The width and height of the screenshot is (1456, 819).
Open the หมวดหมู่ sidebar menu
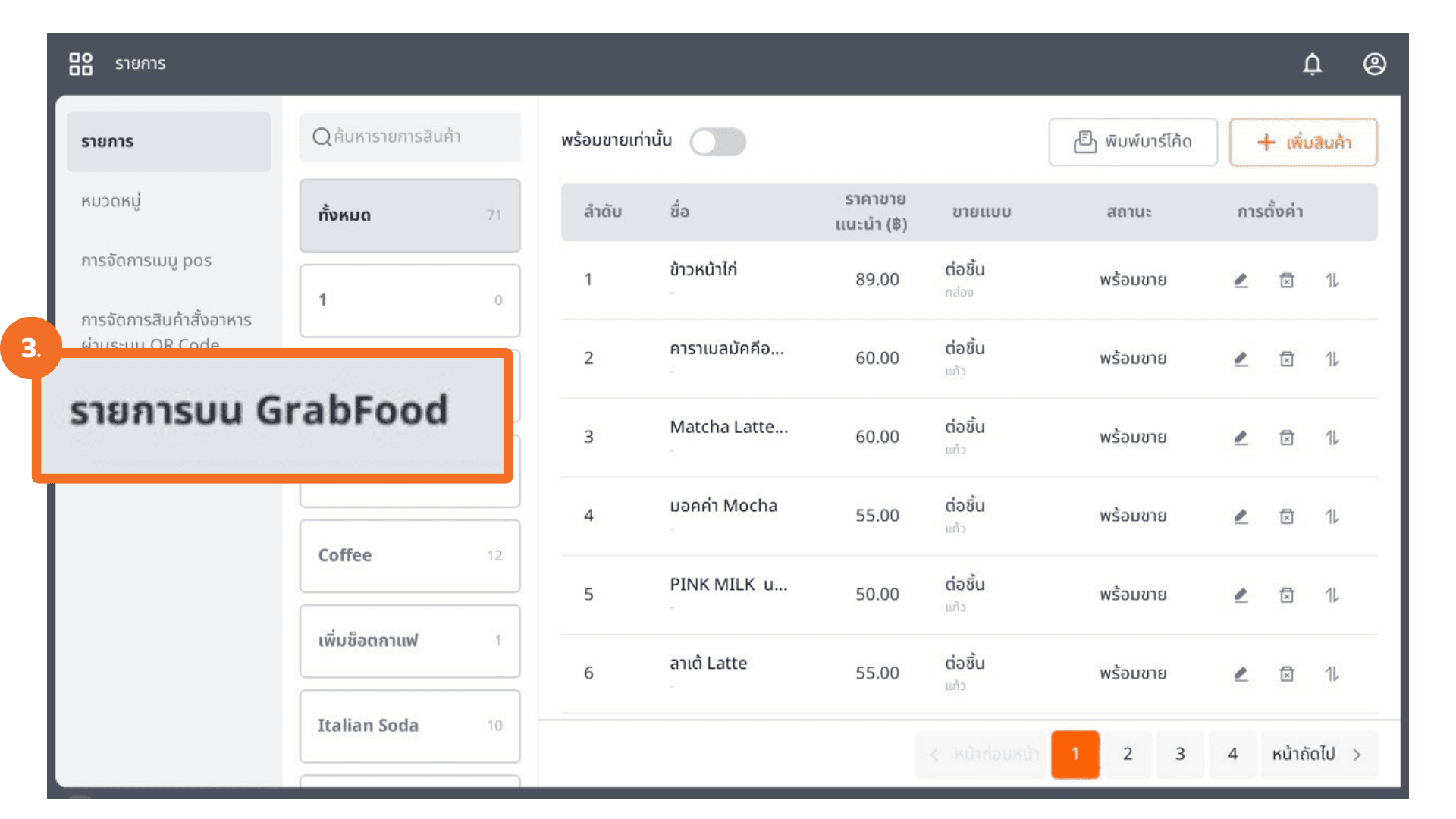tap(111, 201)
